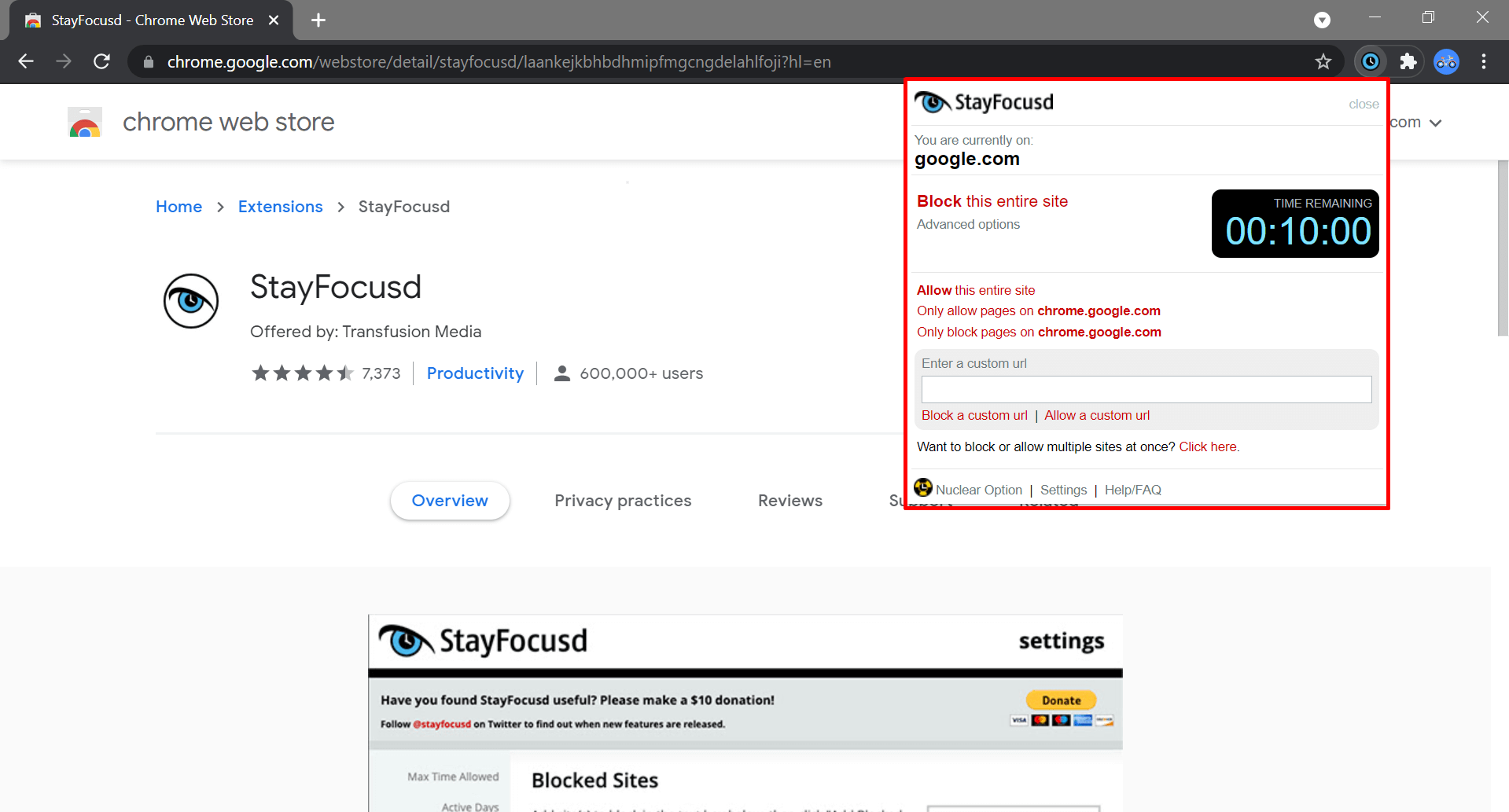Viewport: 1509px width, 812px height.
Task: Expand the account dropdown chevron
Action: (1435, 123)
